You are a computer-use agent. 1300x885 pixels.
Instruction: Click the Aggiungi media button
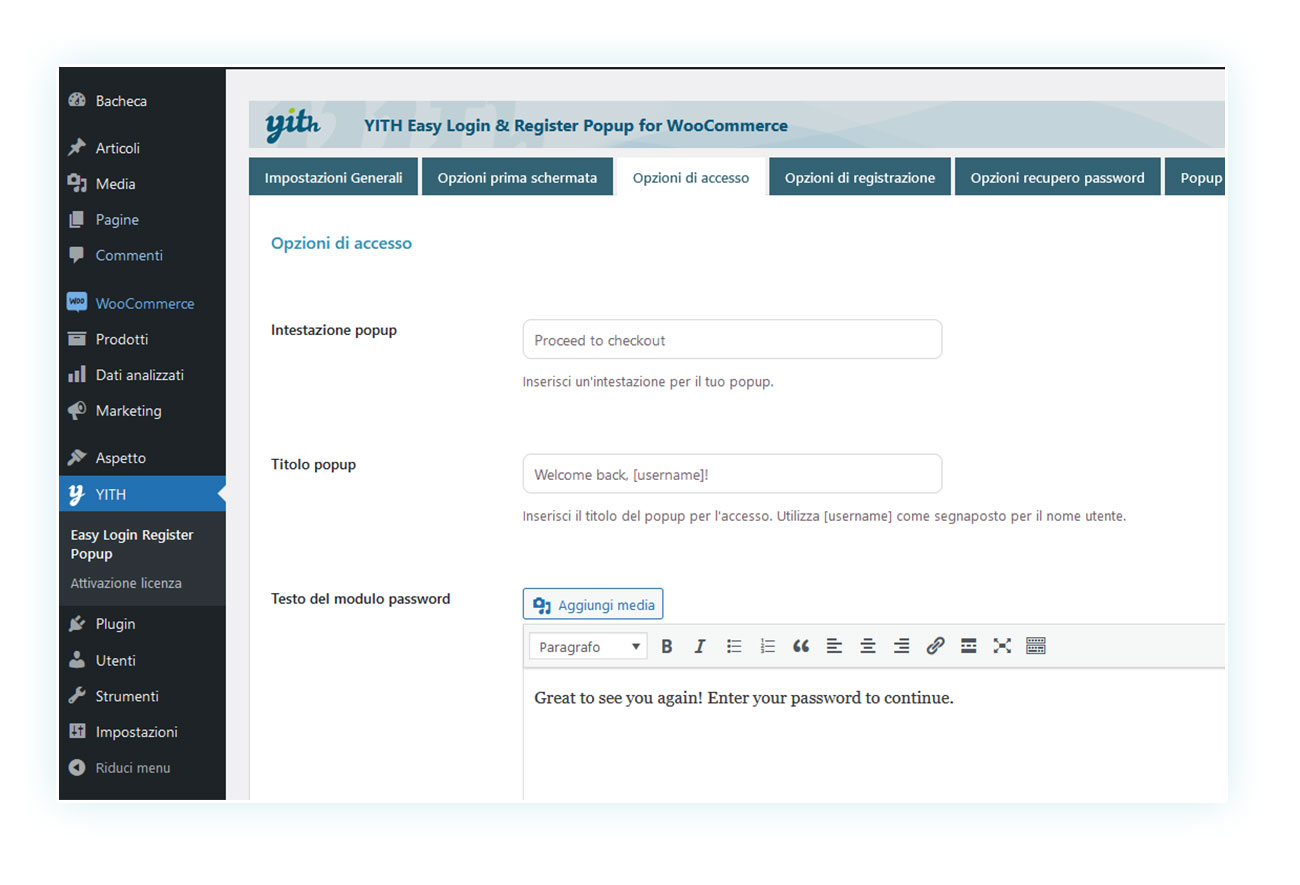[593, 604]
